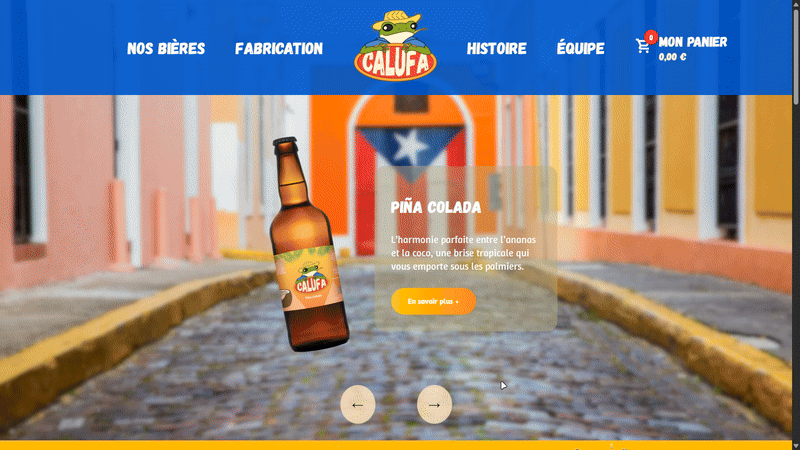Open the Nos Bières menu
The width and height of the screenshot is (800, 450).
tap(166, 48)
